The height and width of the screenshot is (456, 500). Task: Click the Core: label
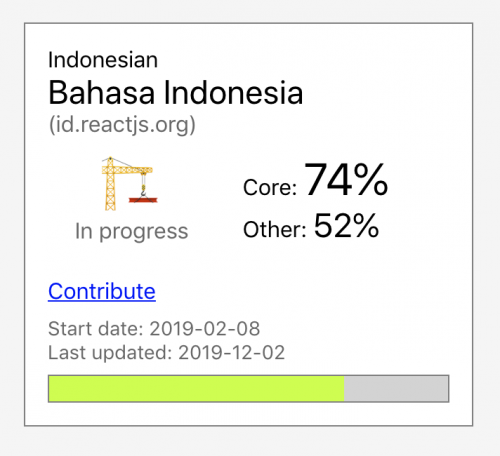pyautogui.click(x=270, y=187)
